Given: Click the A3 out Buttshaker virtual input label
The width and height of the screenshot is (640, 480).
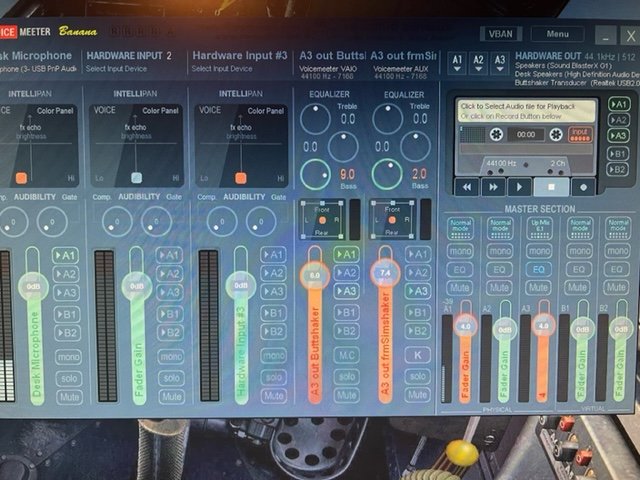Looking at the screenshot, I should [x=332, y=56].
